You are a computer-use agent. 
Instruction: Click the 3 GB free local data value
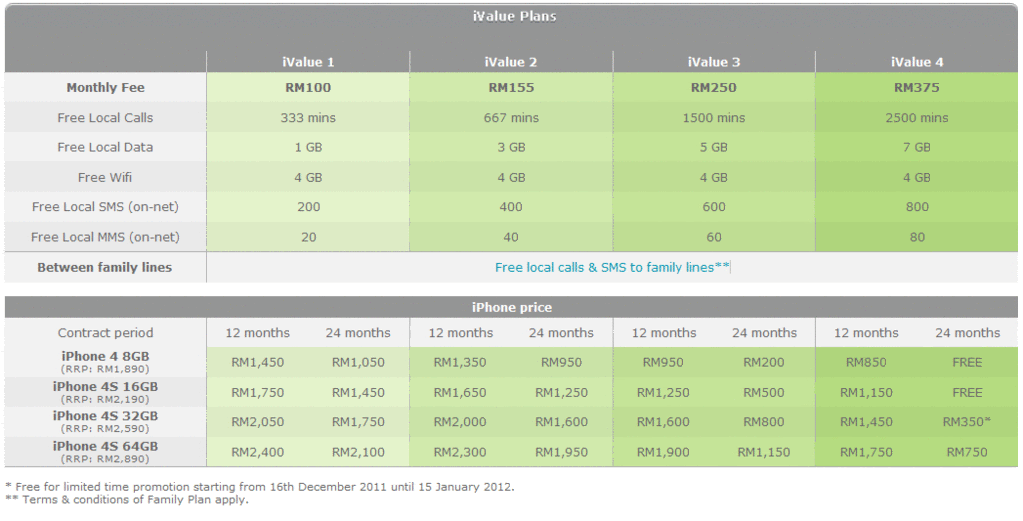click(x=512, y=147)
